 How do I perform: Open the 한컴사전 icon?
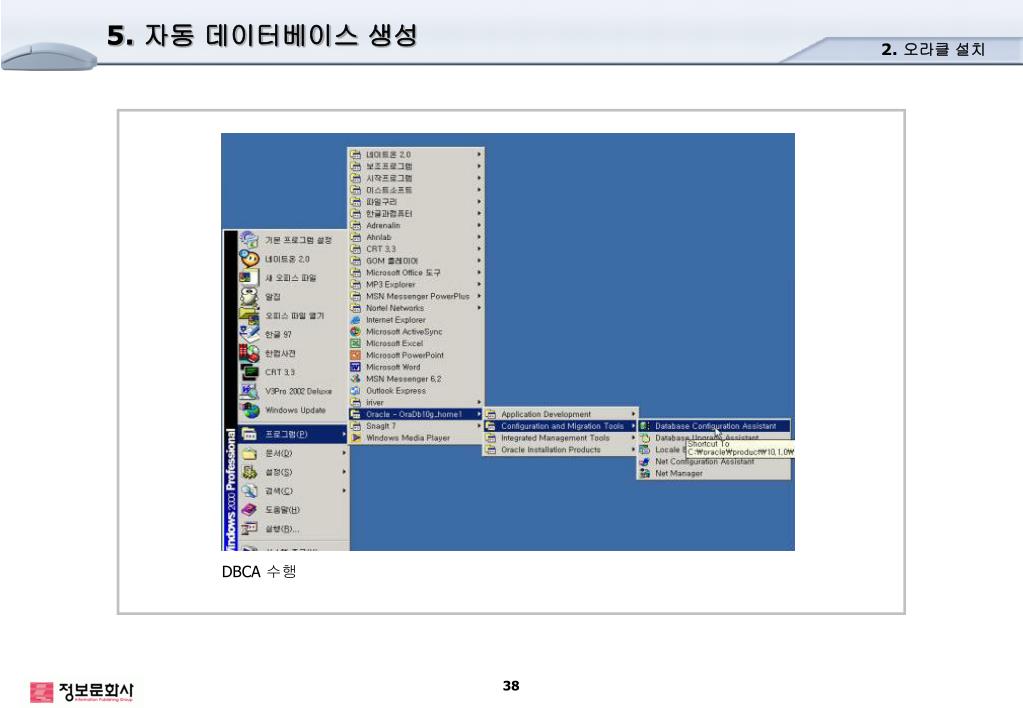pos(249,353)
